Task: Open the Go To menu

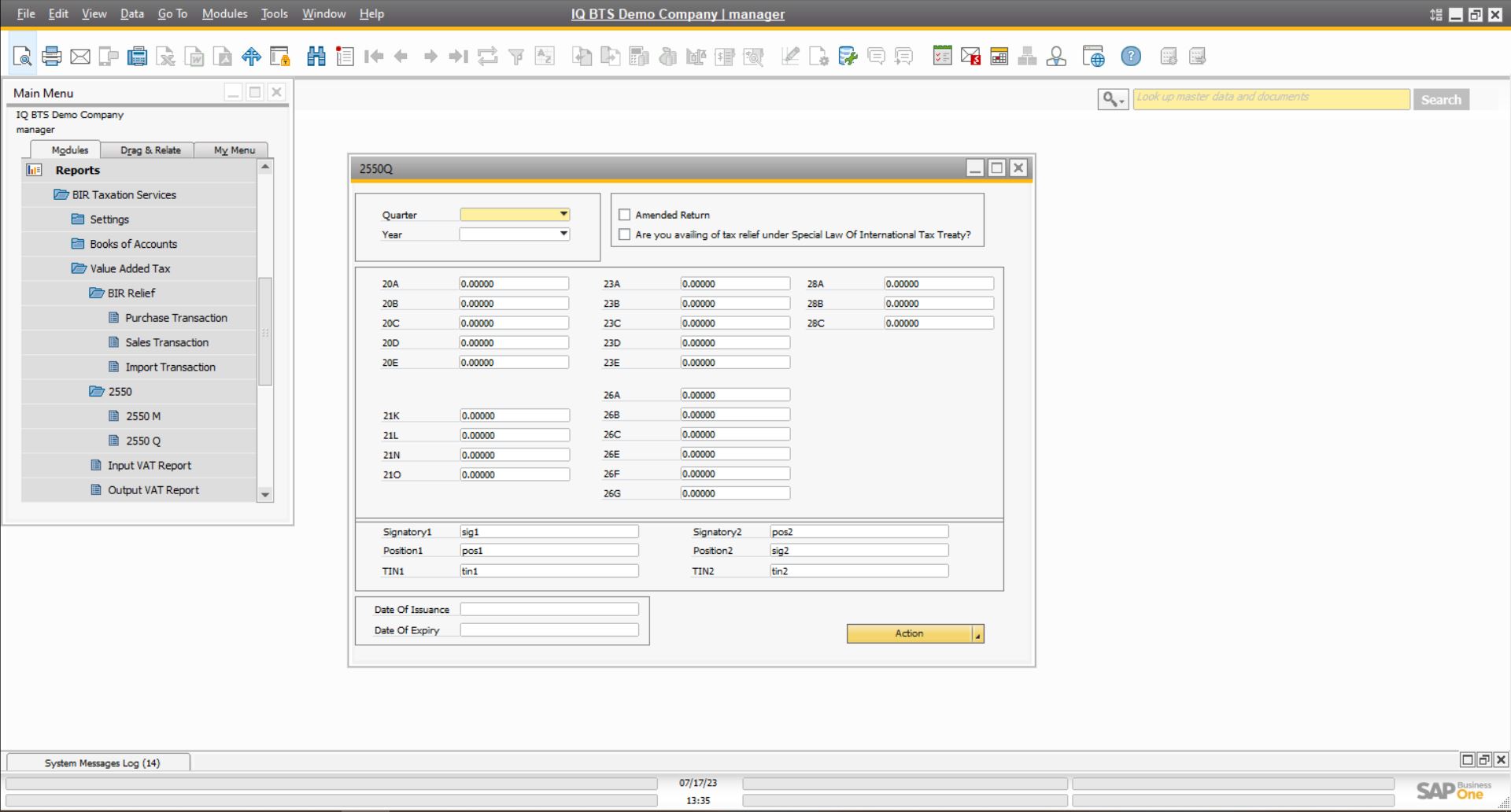Action: [x=172, y=14]
